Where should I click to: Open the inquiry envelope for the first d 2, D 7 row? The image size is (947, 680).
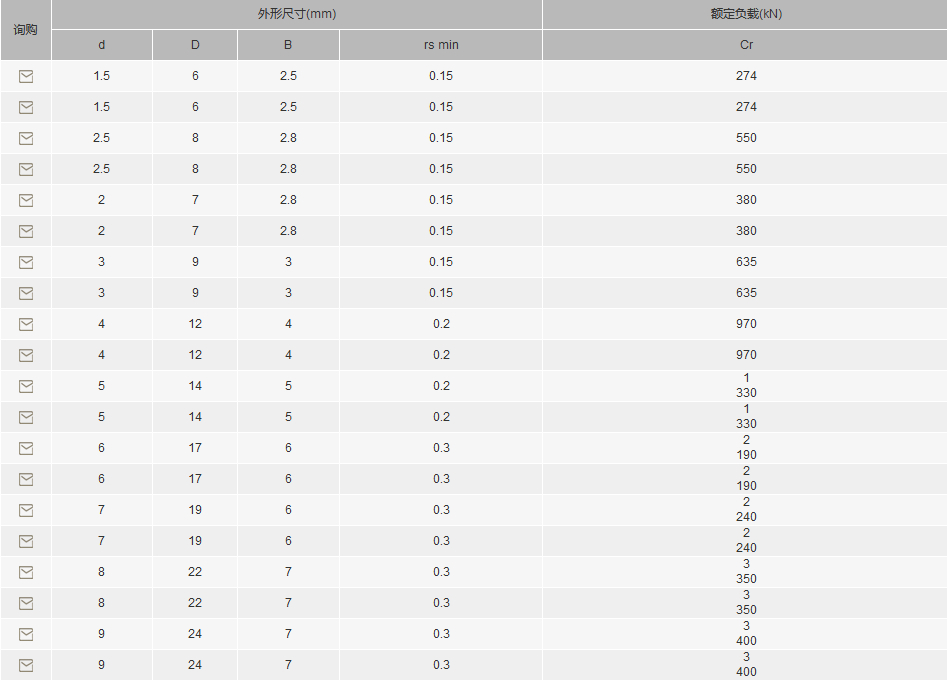coord(26,200)
